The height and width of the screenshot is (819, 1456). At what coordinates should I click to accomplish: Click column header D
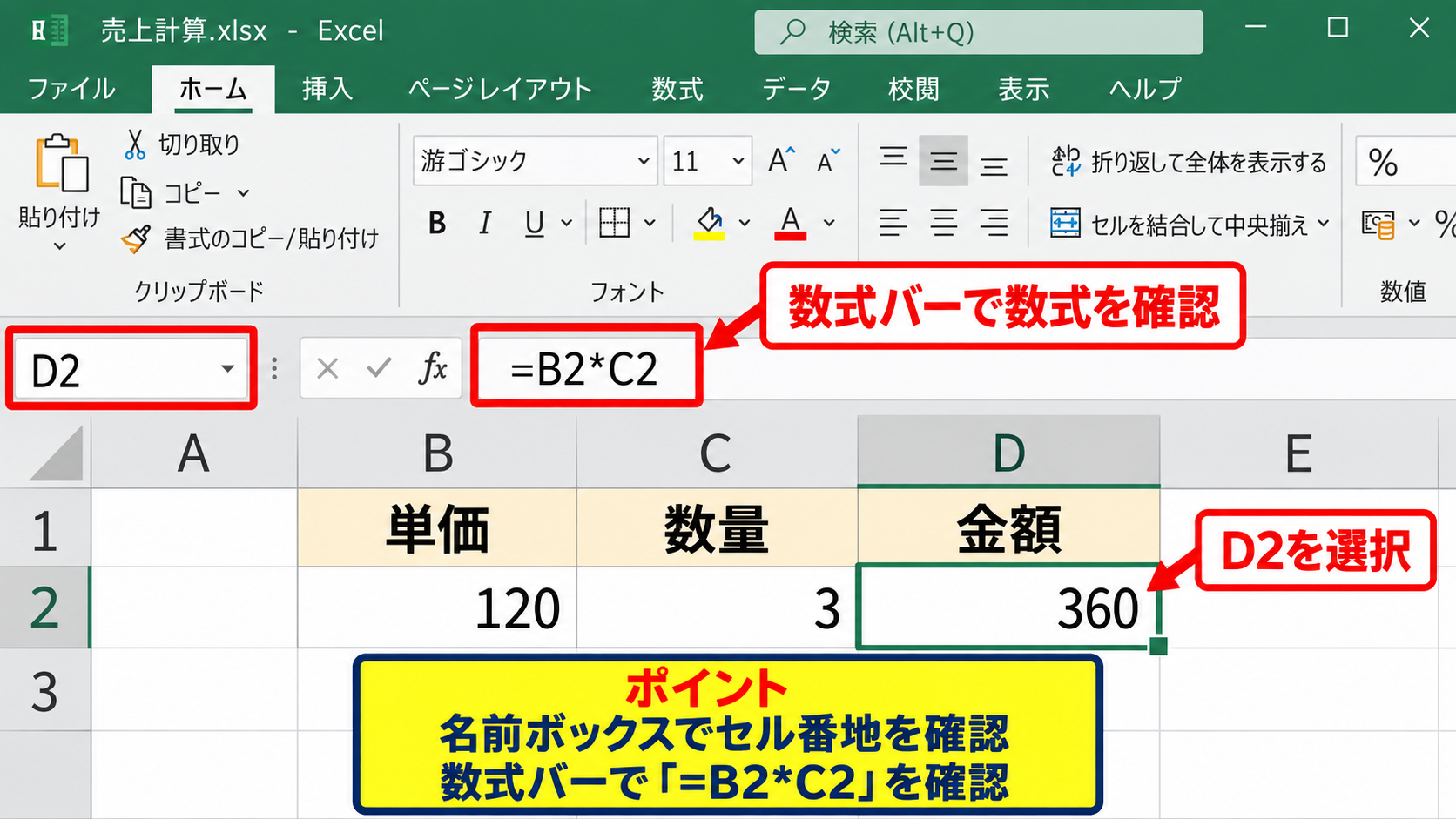(x=1008, y=452)
